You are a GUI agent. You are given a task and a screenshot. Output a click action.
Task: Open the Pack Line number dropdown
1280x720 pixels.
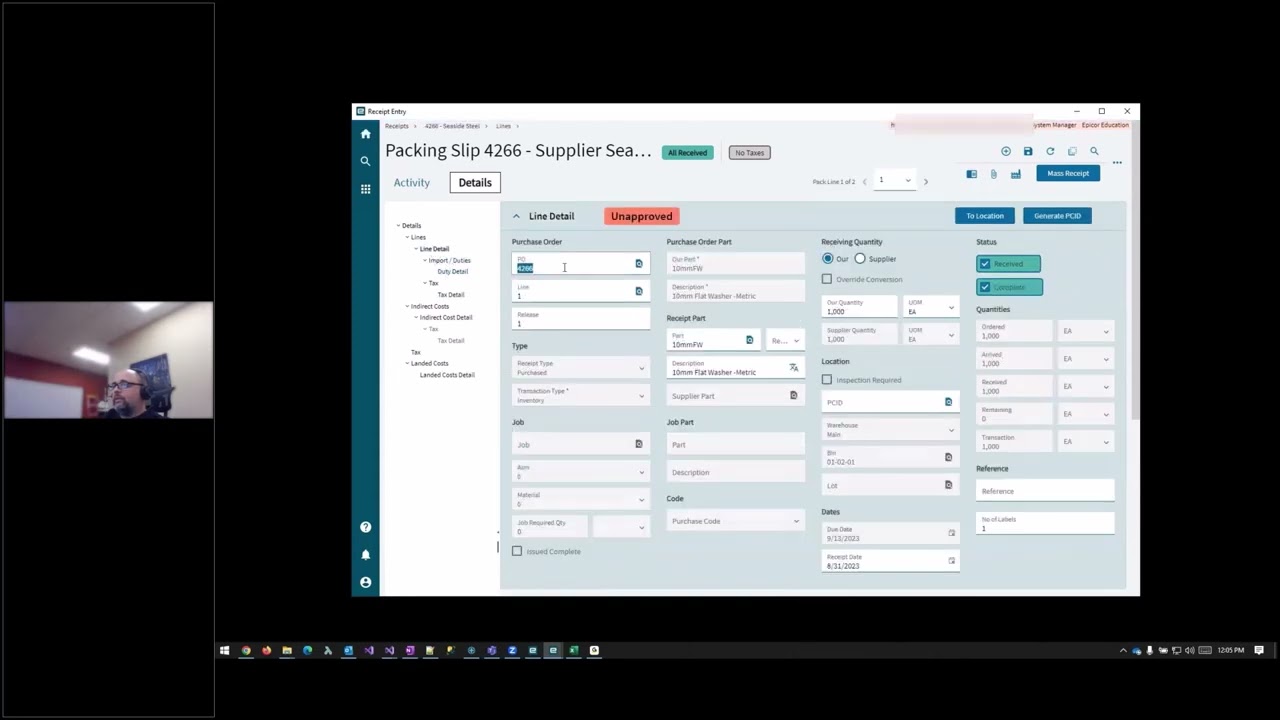[x=895, y=181]
